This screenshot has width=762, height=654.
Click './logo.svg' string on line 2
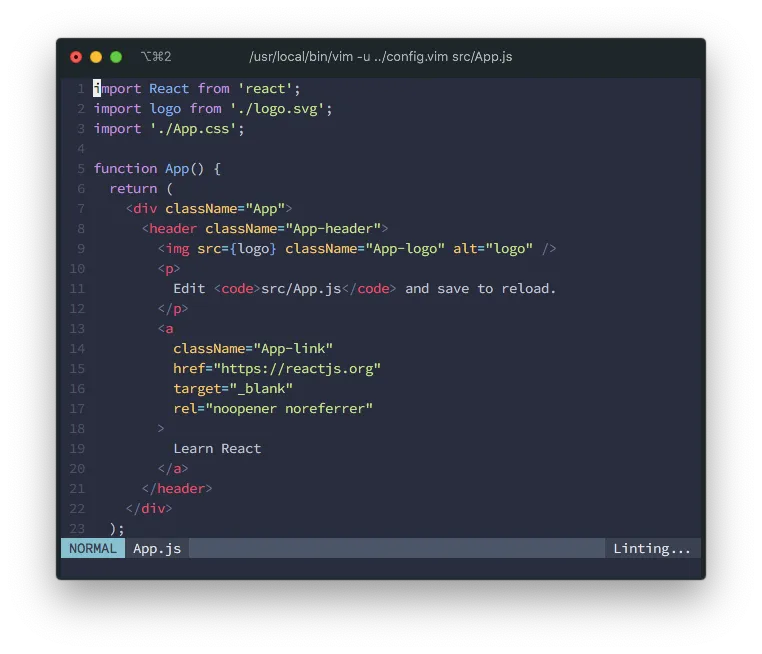[x=277, y=109]
